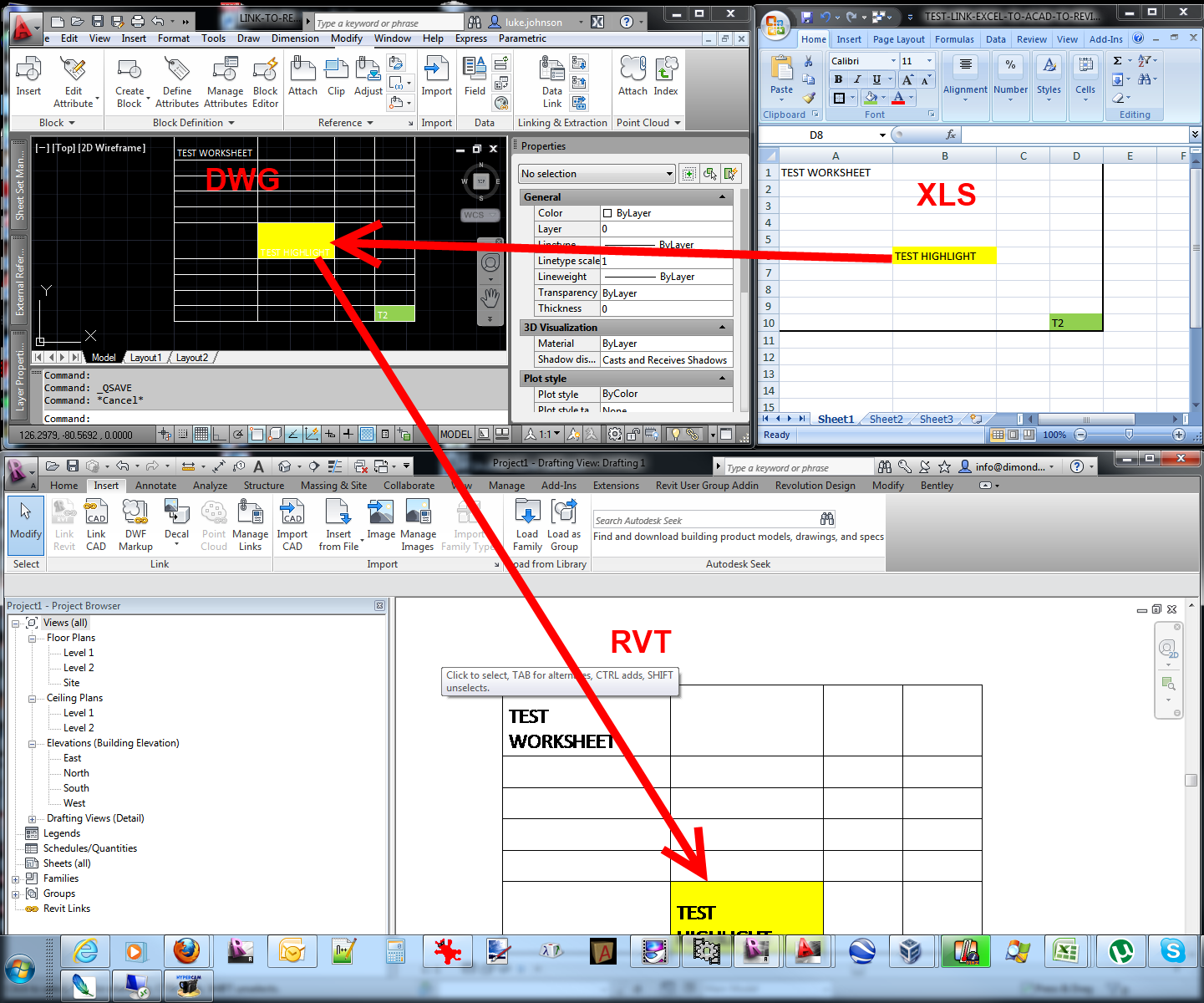The height and width of the screenshot is (1003, 1204).
Task: Open Skype from the taskbar
Action: 1172,951
